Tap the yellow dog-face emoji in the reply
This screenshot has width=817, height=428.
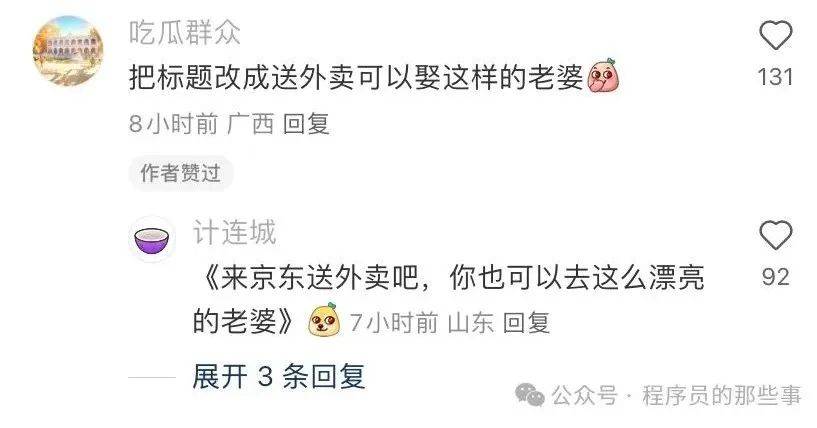324,320
